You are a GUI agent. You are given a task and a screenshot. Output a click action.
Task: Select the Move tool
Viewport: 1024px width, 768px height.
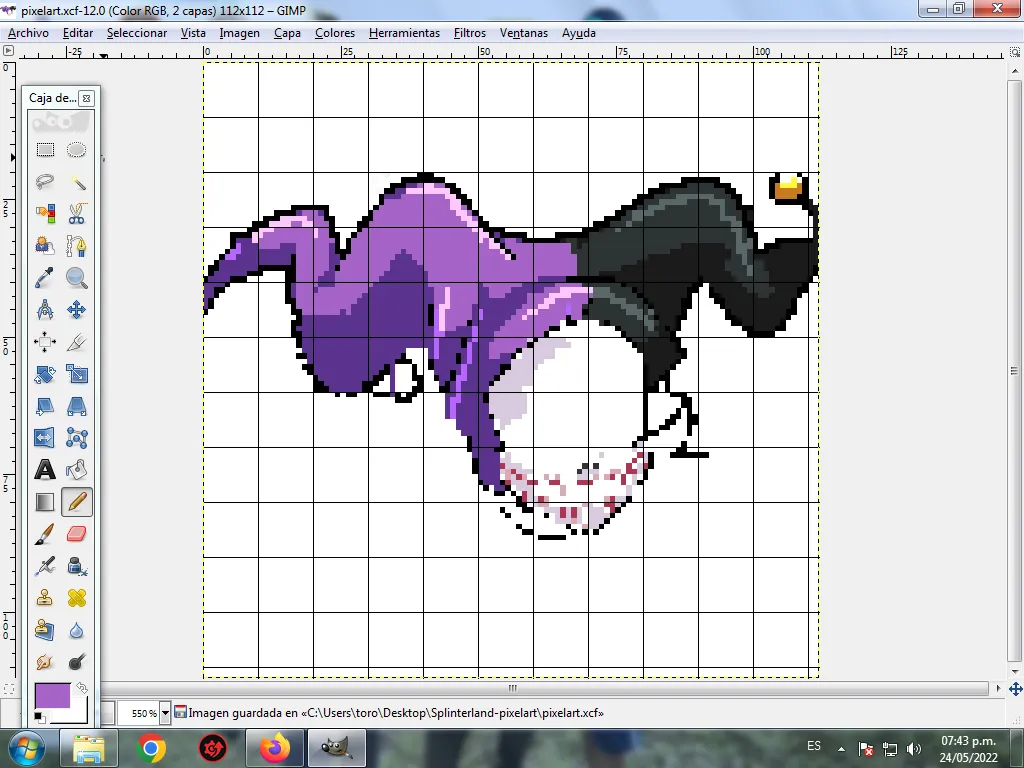click(x=76, y=310)
